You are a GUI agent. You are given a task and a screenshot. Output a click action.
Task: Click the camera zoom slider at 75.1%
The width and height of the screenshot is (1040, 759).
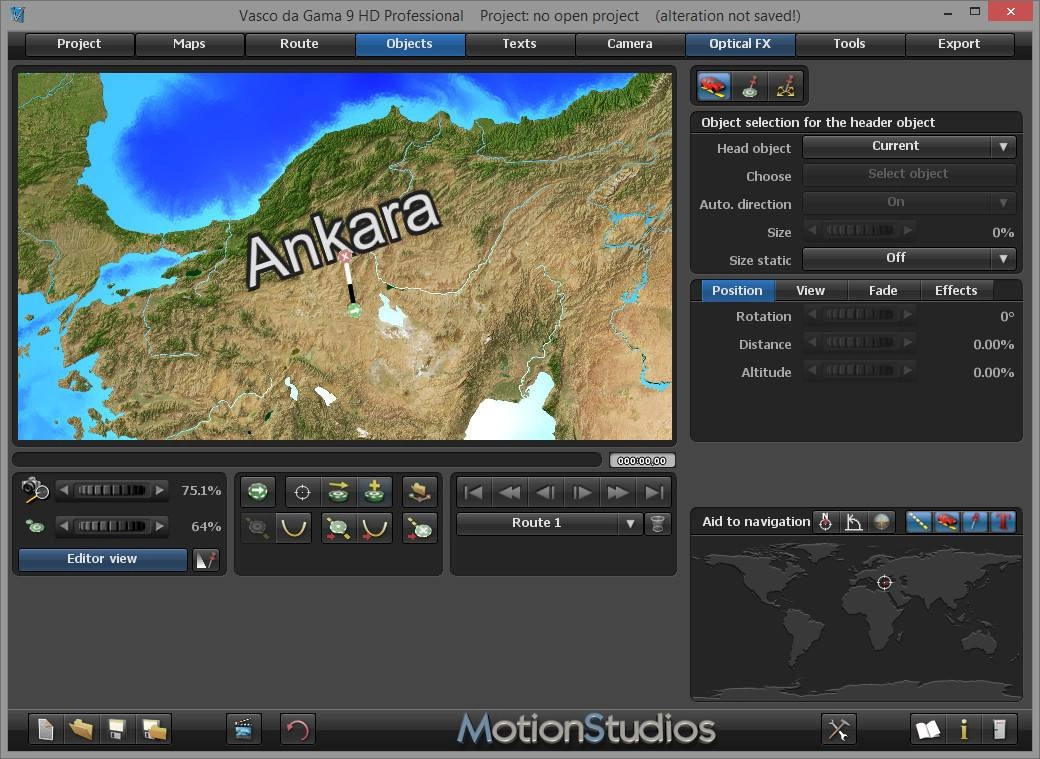(111, 491)
